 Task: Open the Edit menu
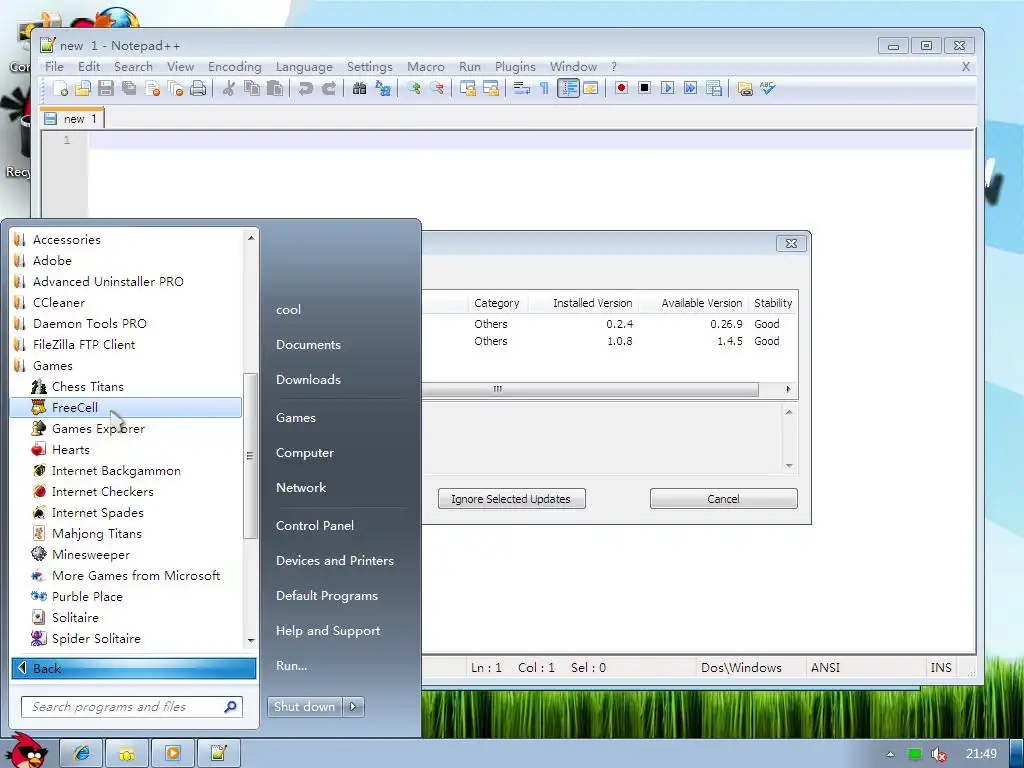89,67
